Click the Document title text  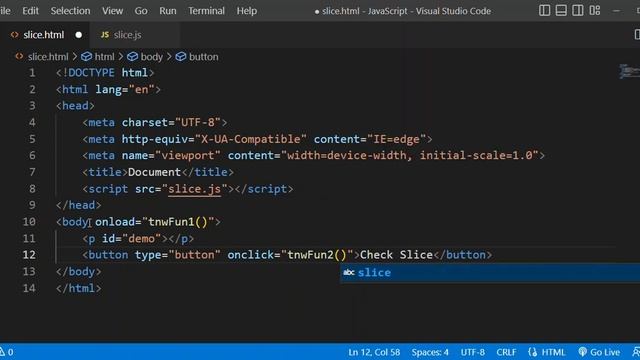point(154,172)
